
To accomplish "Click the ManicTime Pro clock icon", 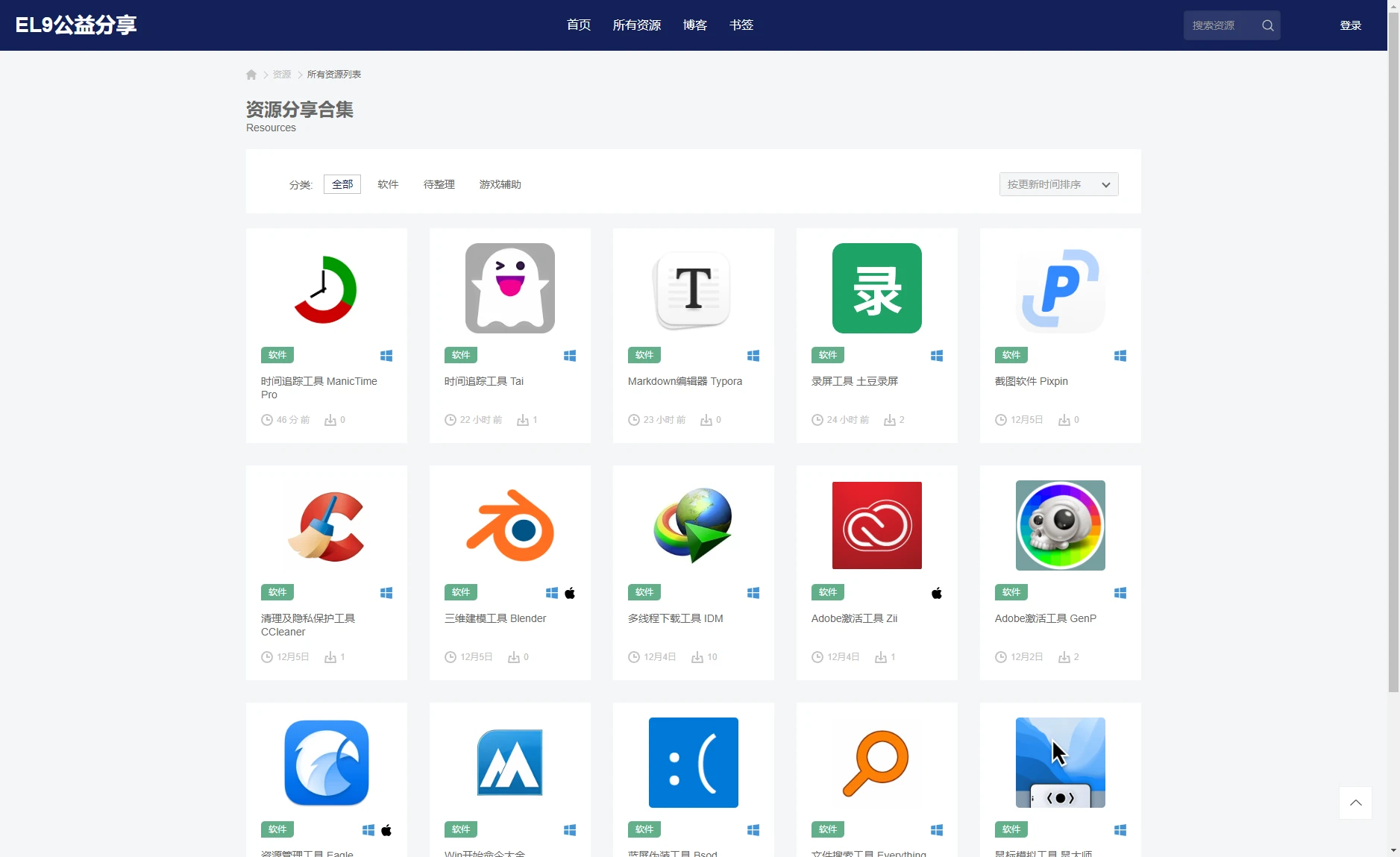I will tap(326, 289).
